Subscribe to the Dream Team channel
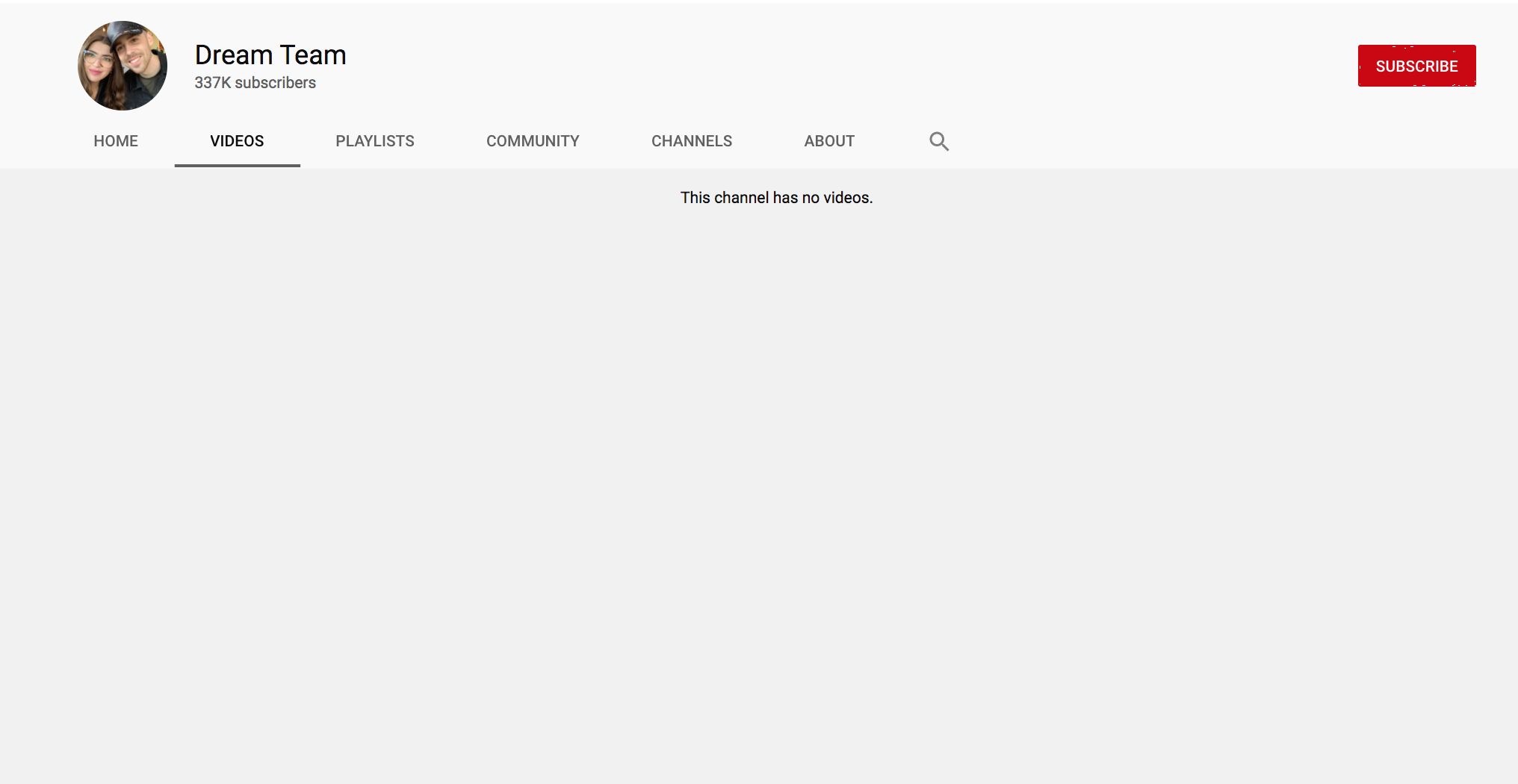The height and width of the screenshot is (784, 1518). (1416, 66)
